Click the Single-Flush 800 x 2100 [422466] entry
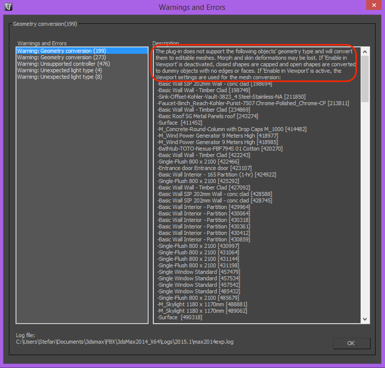This screenshot has height=368, width=385. click(x=198, y=162)
